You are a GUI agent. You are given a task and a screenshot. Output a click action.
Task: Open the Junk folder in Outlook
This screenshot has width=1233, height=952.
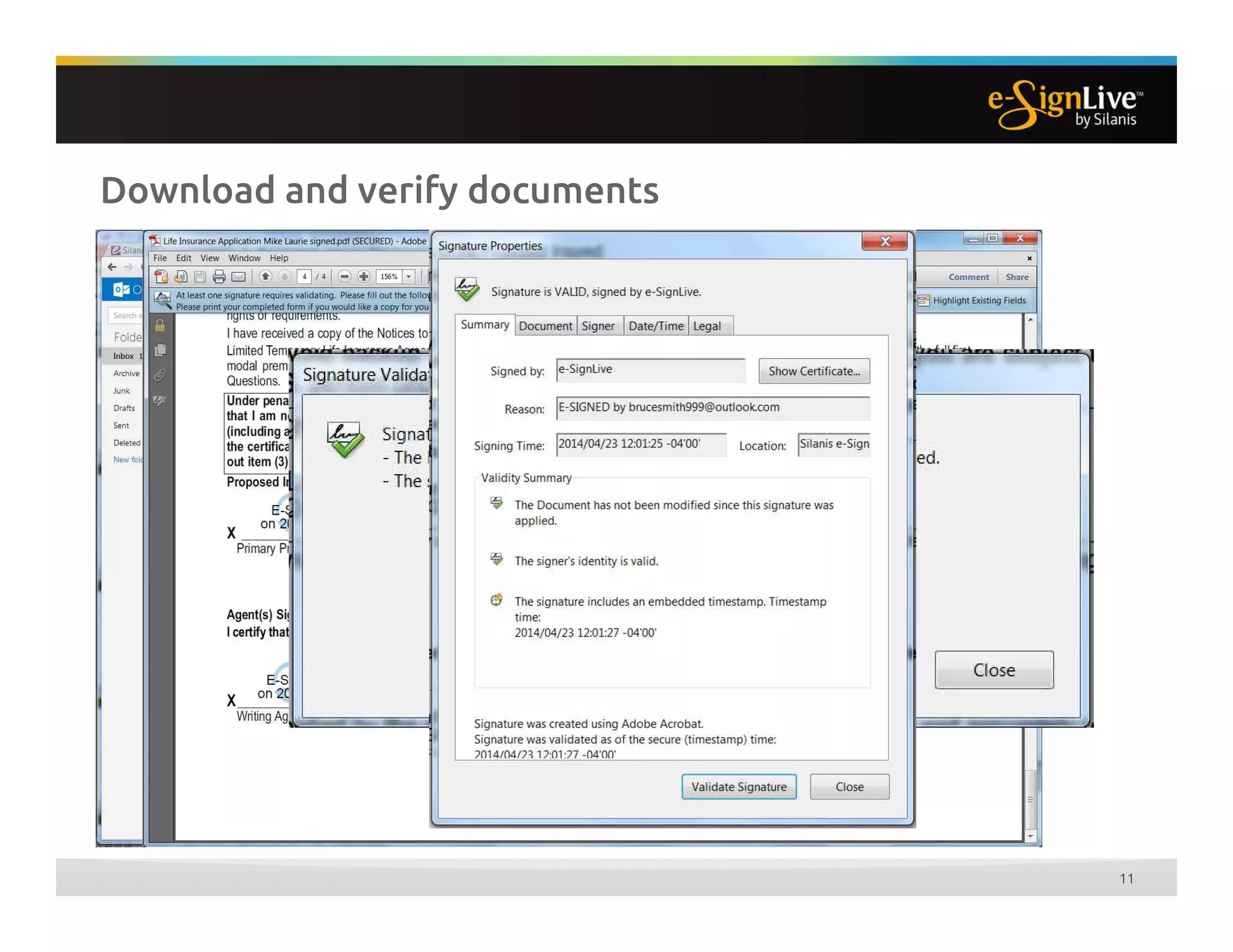121,391
